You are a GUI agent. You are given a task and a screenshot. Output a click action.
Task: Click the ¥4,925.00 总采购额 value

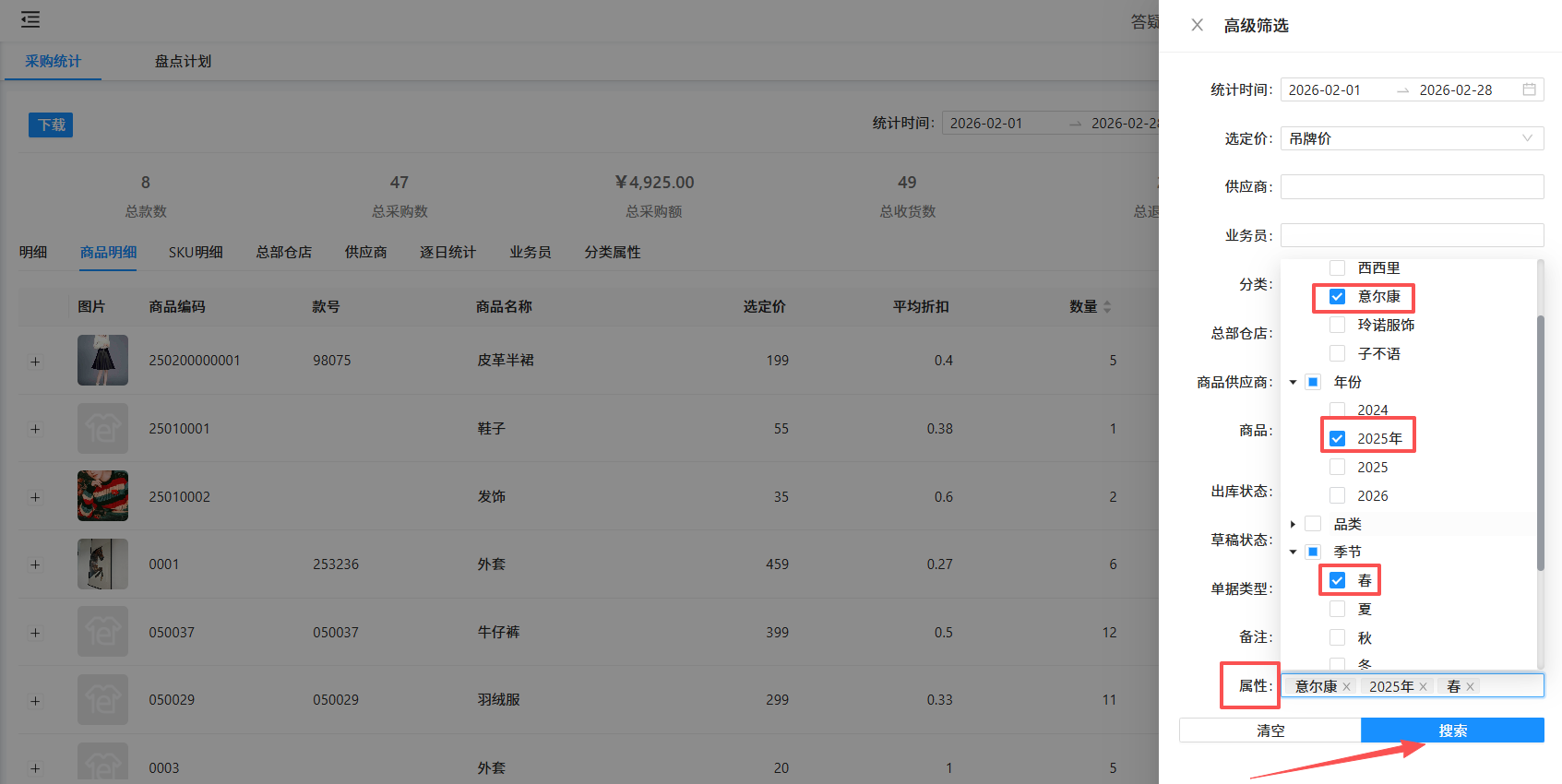point(654,183)
